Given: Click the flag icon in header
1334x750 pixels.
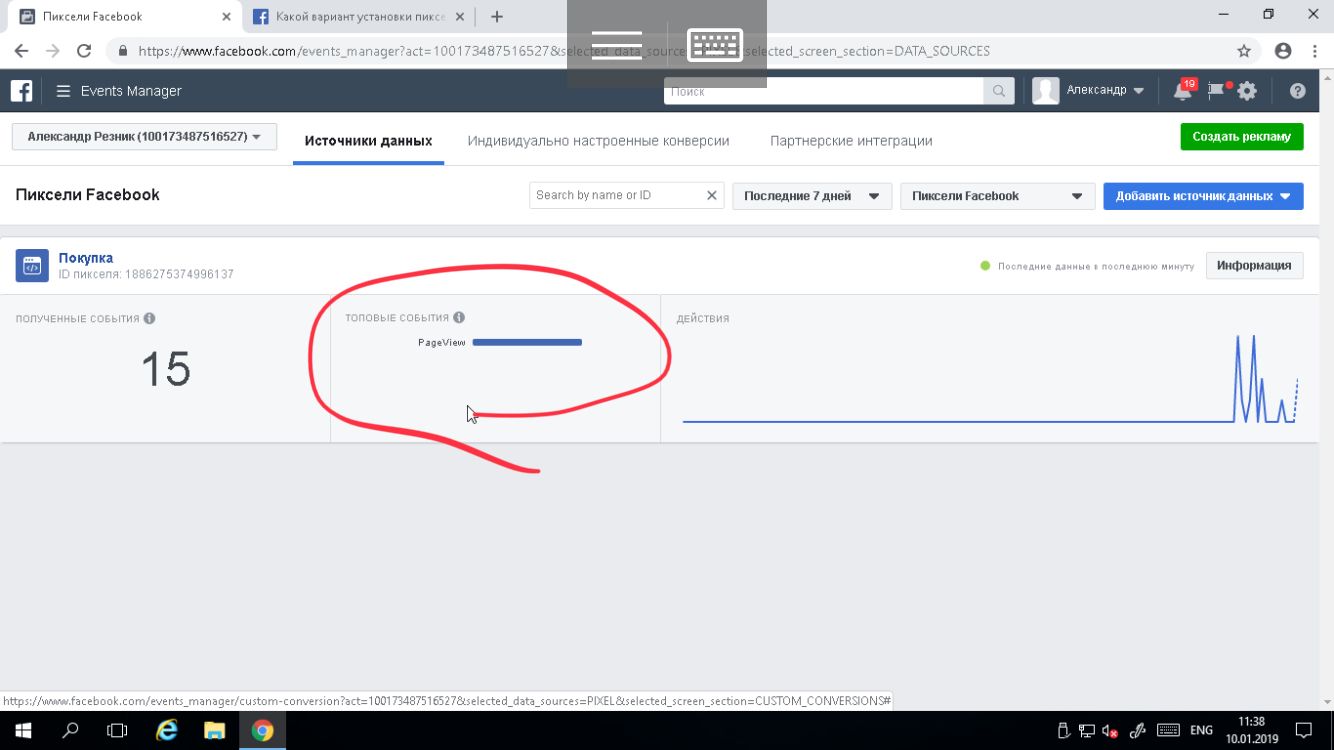Looking at the screenshot, I should pyautogui.click(x=1216, y=91).
